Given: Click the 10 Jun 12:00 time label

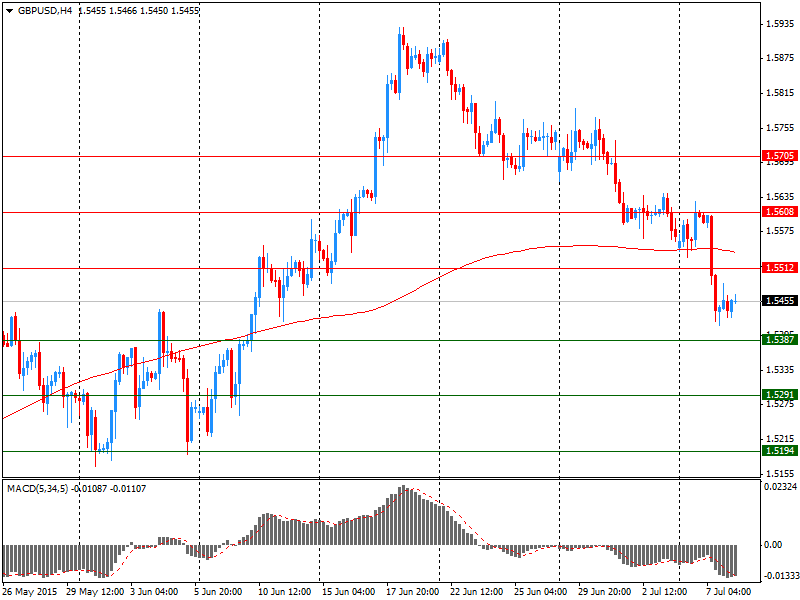Looking at the screenshot, I should pos(285,592).
